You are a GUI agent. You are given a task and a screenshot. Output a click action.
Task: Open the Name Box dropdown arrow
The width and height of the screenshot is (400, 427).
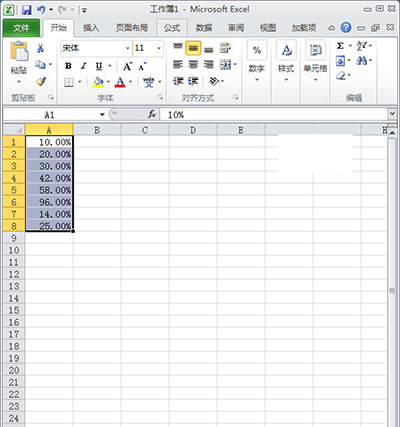[x=102, y=115]
